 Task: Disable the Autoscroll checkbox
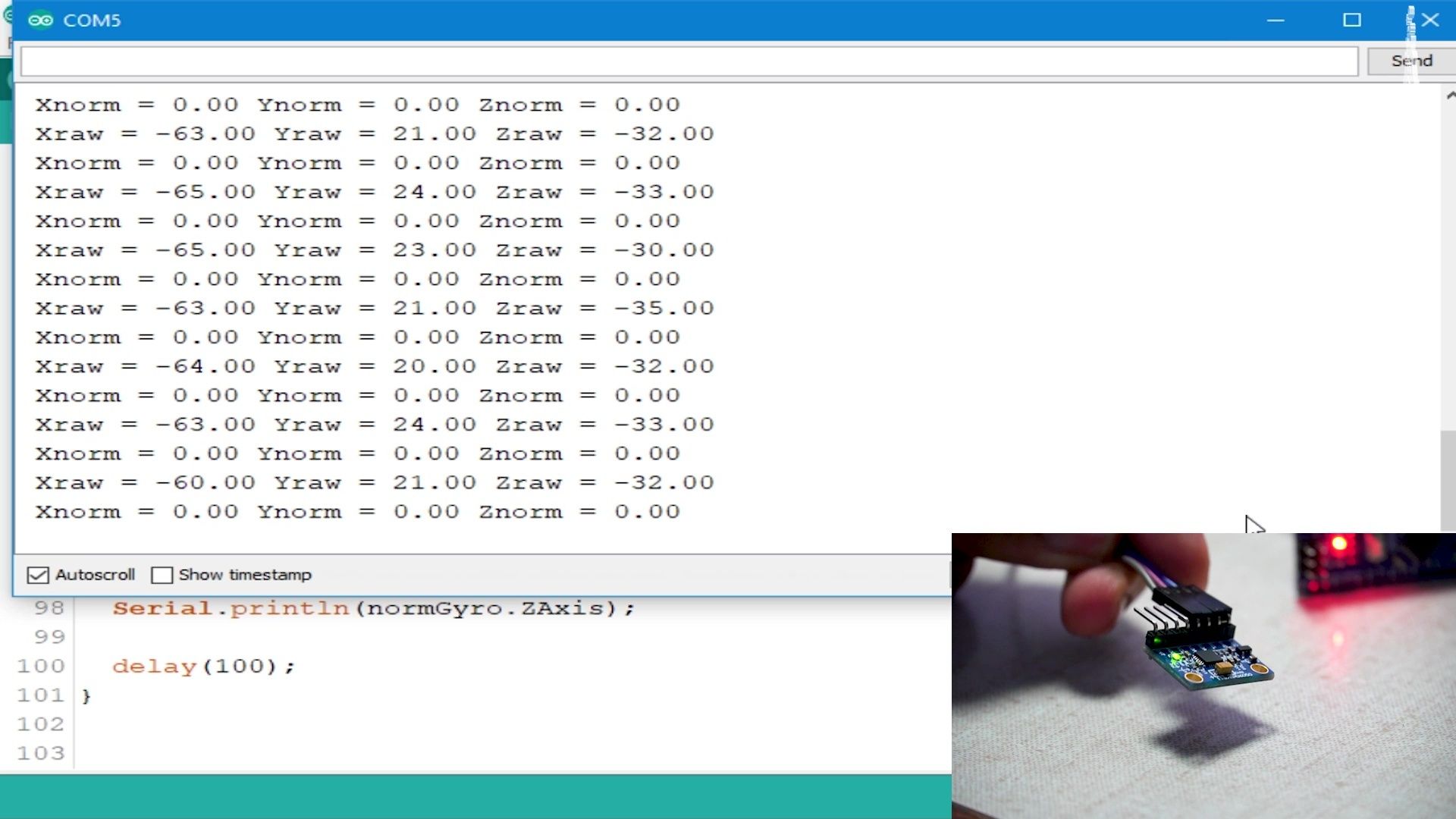[x=38, y=575]
